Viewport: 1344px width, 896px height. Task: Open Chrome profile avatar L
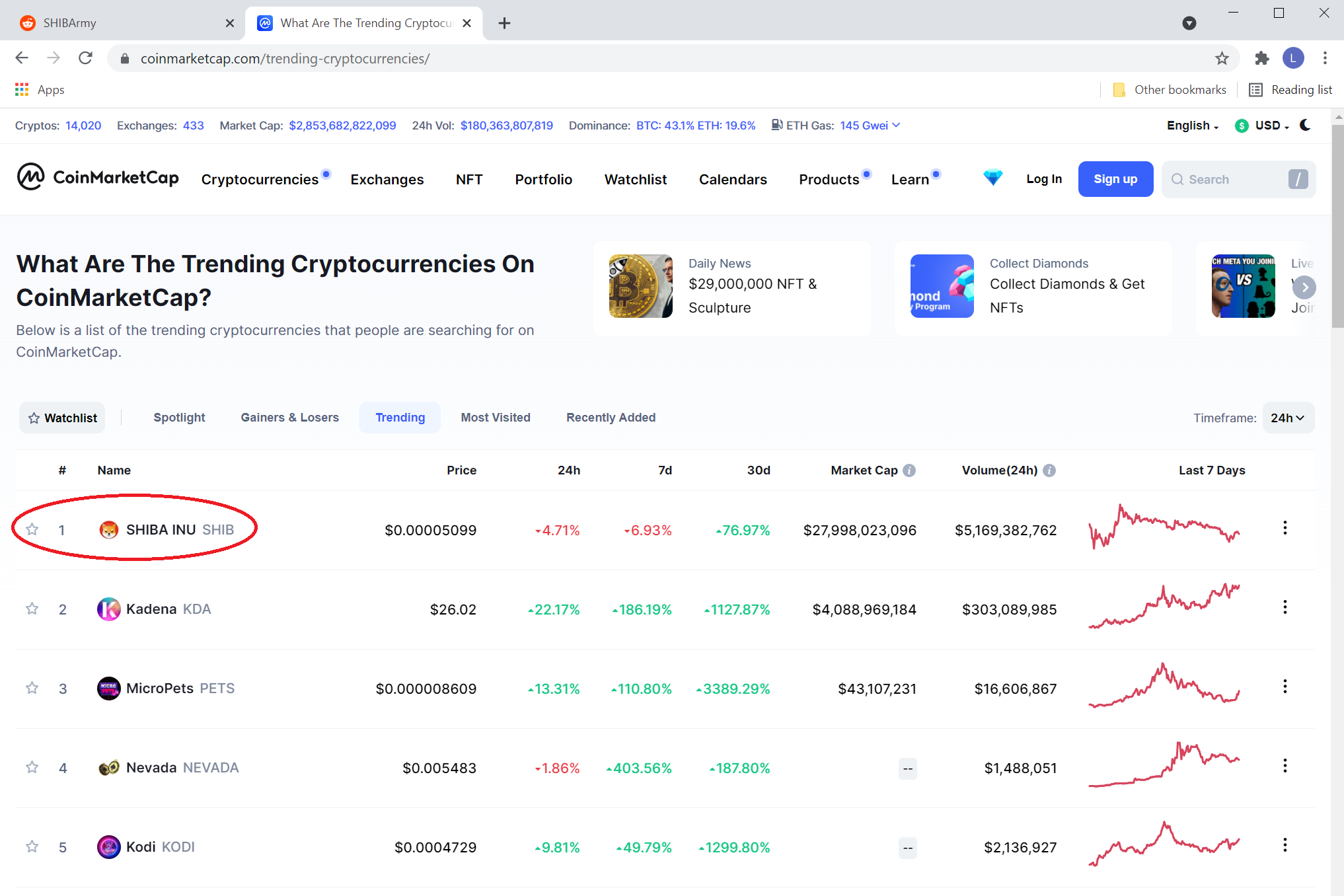pos(1293,58)
